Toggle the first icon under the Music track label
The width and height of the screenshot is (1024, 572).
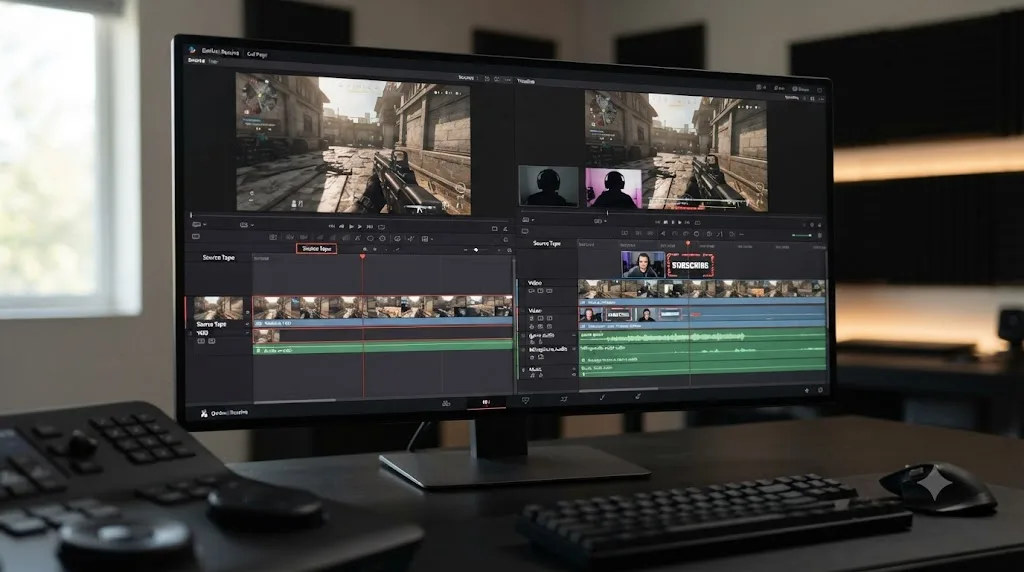(x=532, y=375)
